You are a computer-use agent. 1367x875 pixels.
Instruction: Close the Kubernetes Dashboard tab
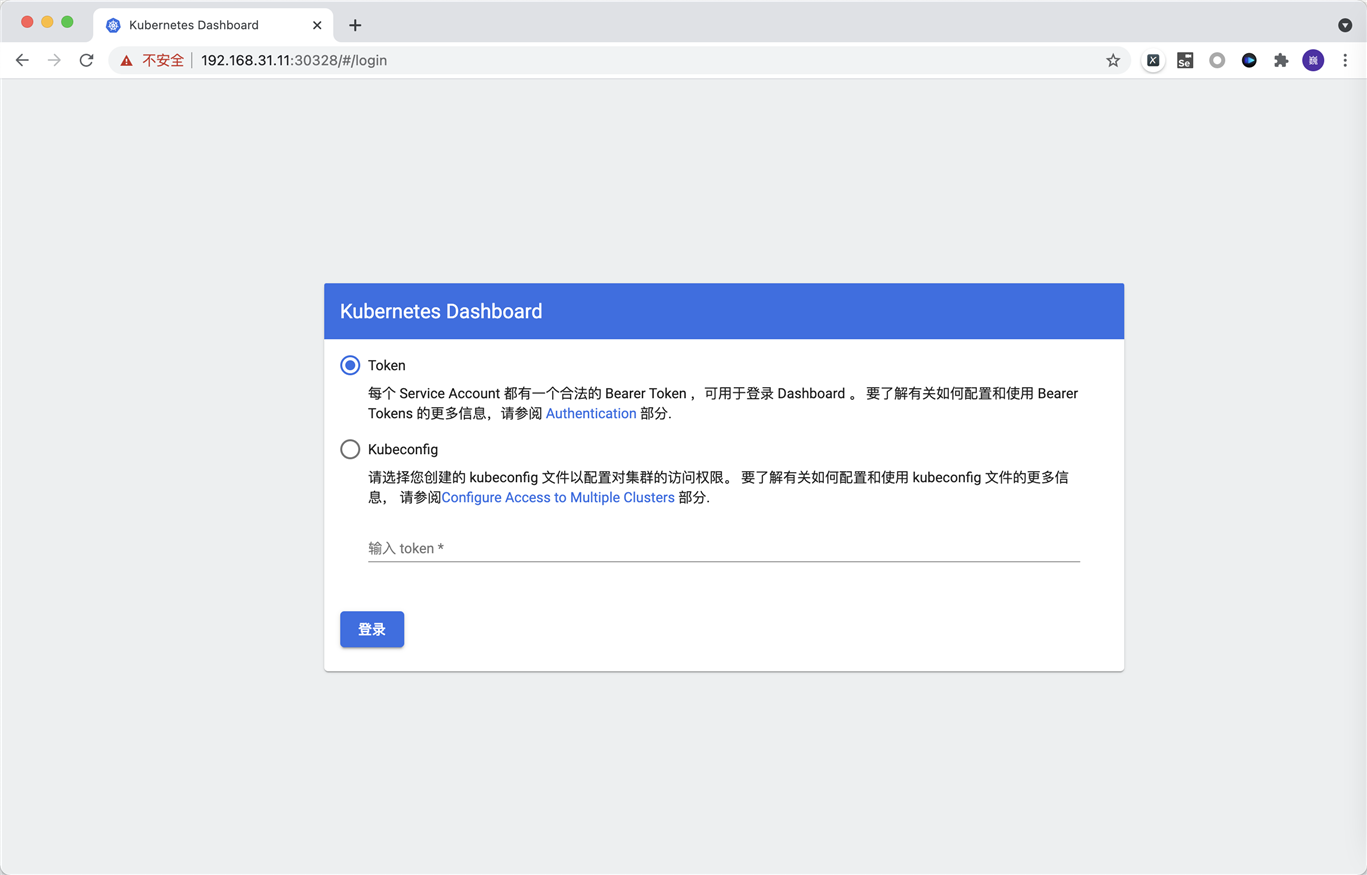tap(317, 25)
